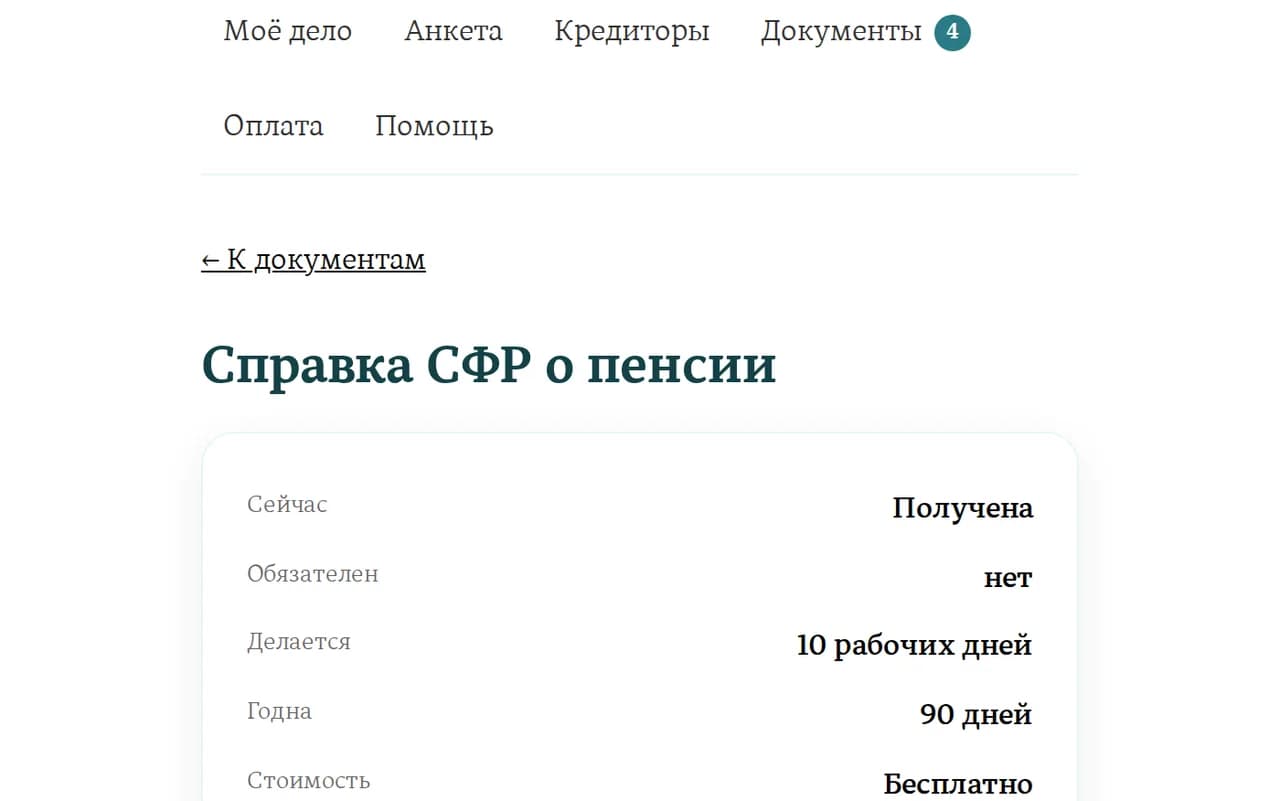Open the Помощь section

(434, 125)
